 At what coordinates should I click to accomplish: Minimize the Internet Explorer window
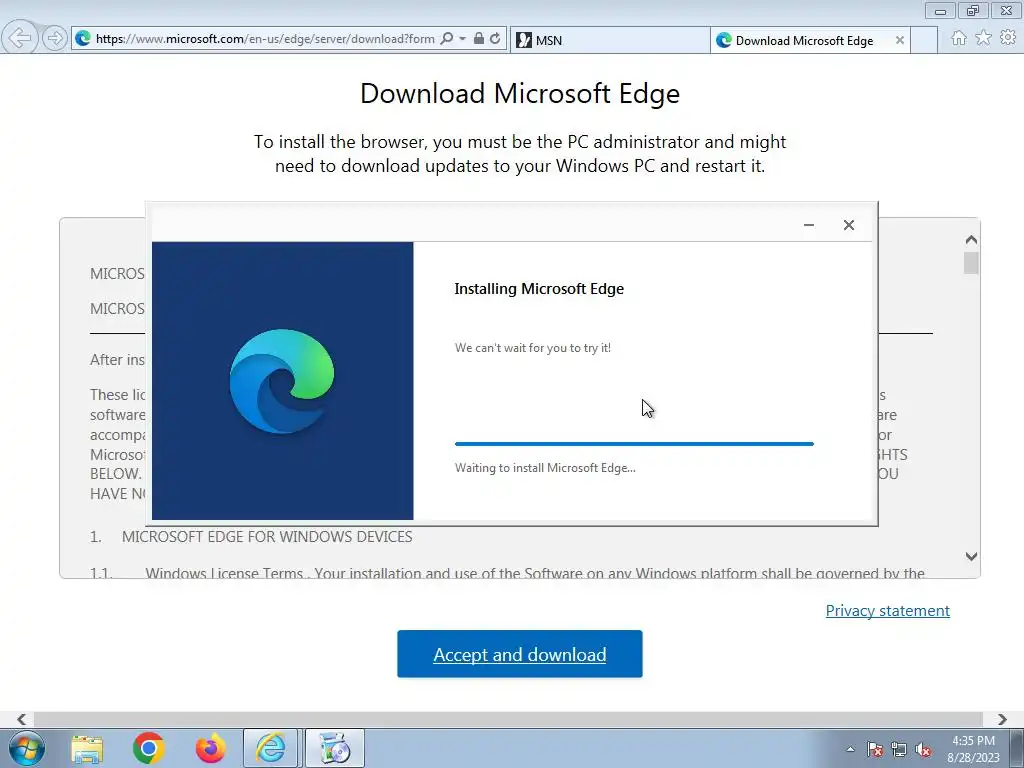pos(940,10)
